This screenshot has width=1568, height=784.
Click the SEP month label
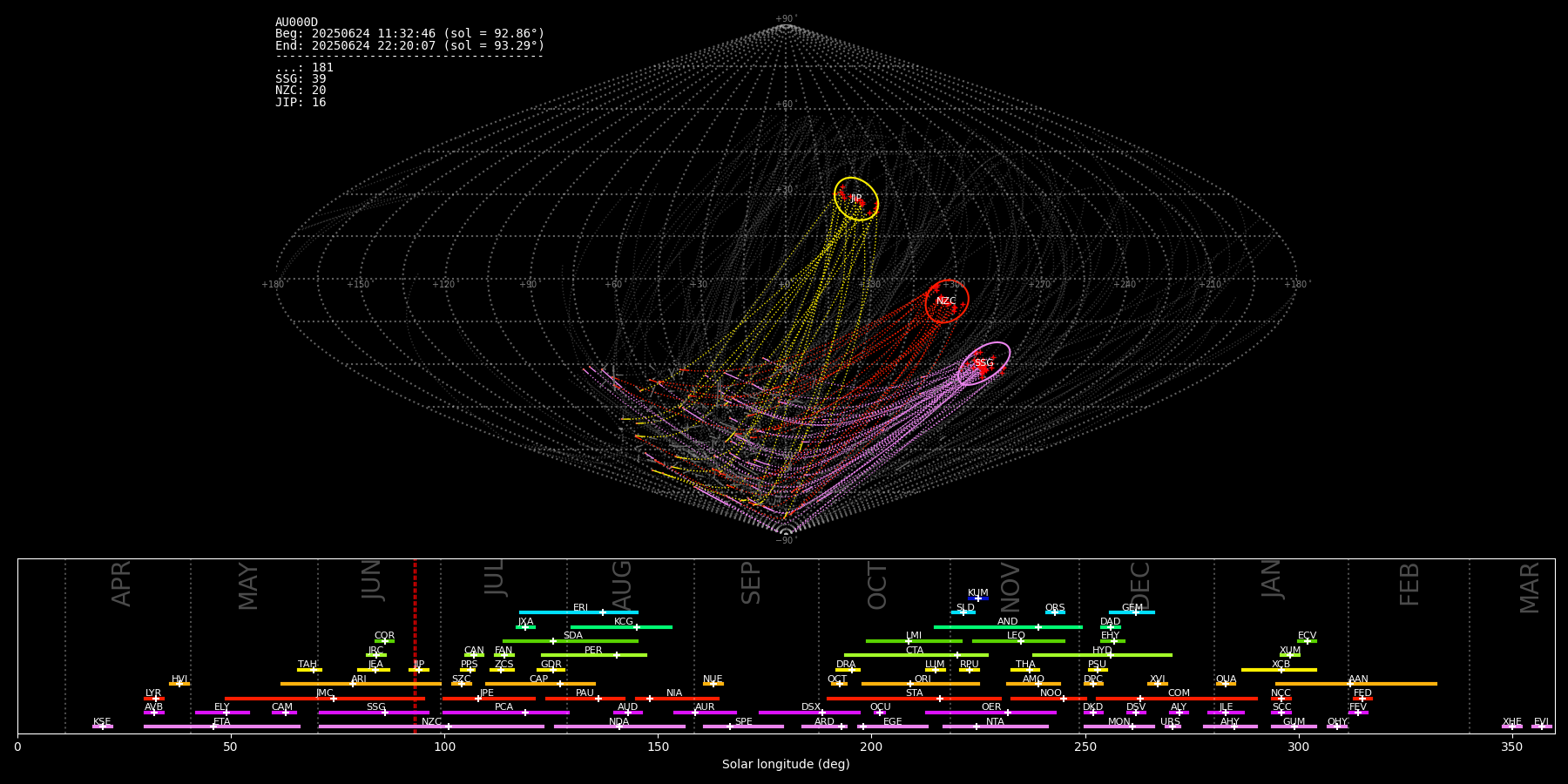(x=751, y=583)
